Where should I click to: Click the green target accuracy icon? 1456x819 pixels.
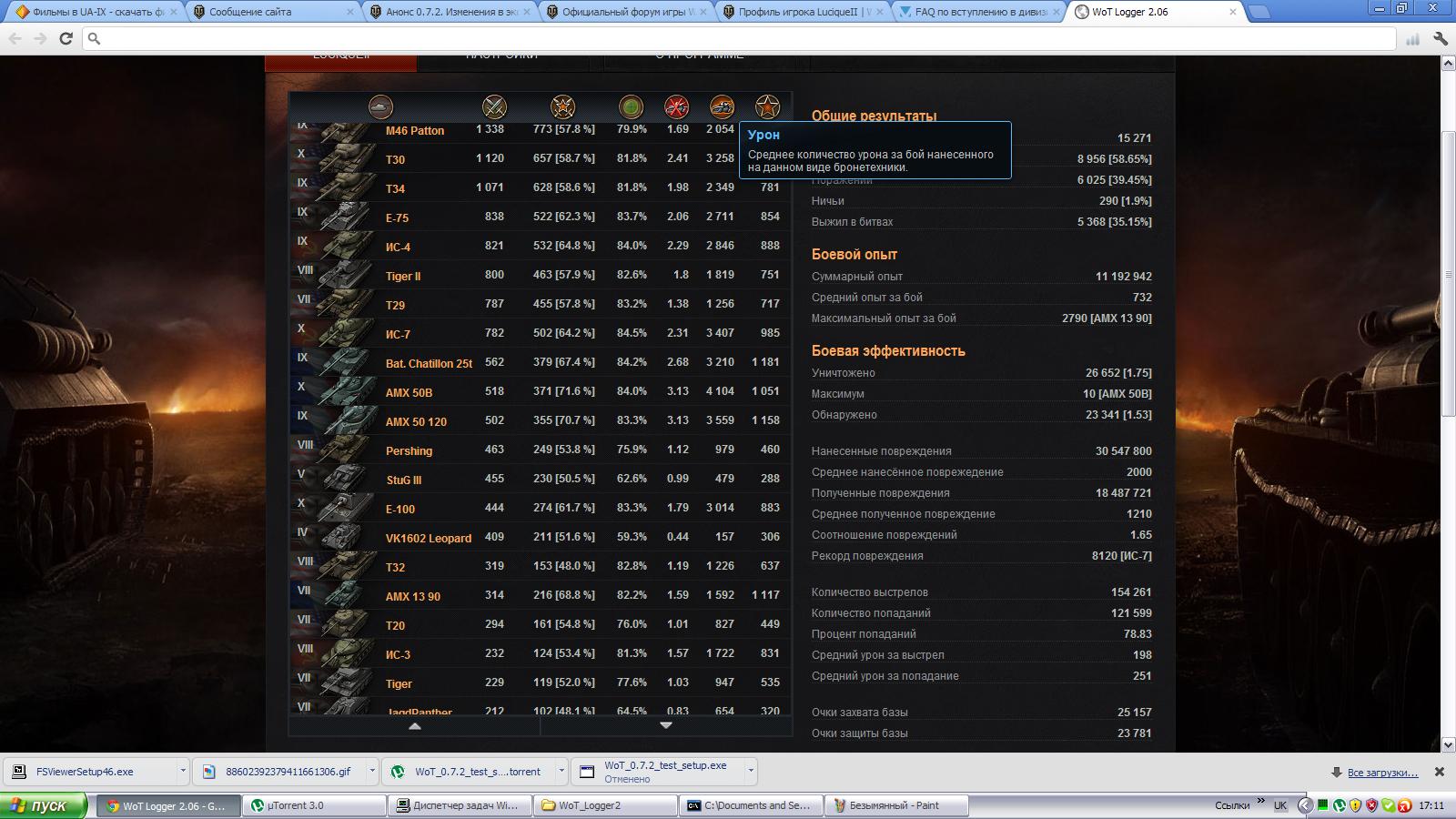click(x=631, y=107)
